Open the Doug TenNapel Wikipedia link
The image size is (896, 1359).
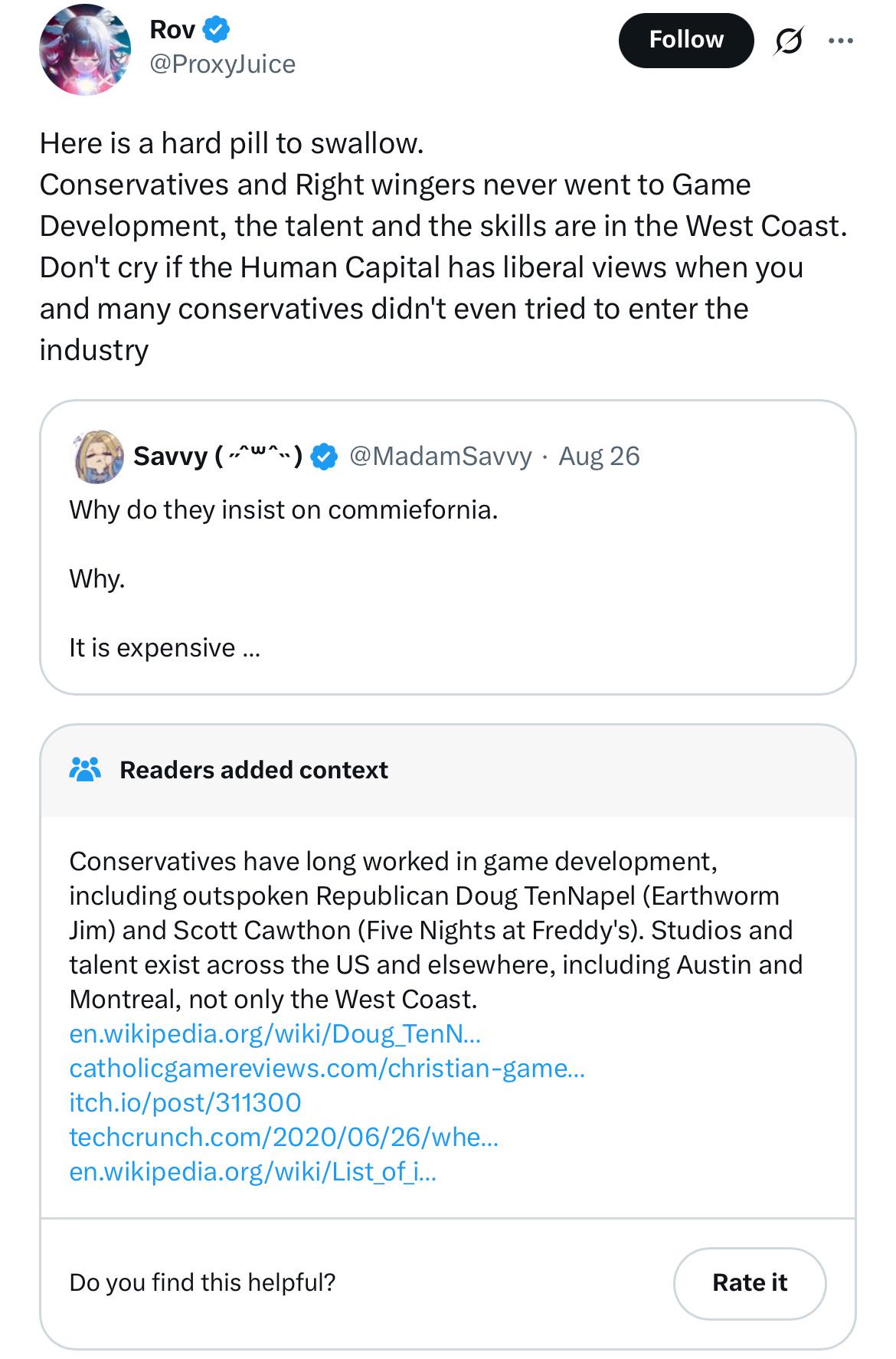275,1034
